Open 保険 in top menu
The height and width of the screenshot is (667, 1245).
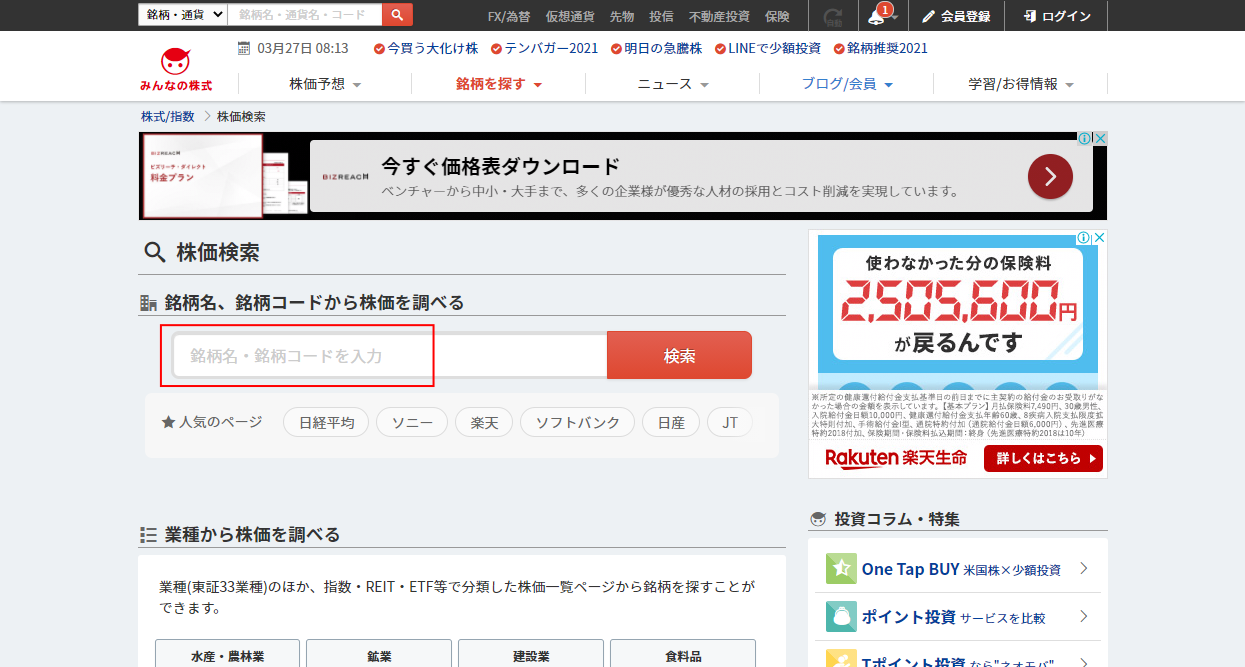click(777, 16)
